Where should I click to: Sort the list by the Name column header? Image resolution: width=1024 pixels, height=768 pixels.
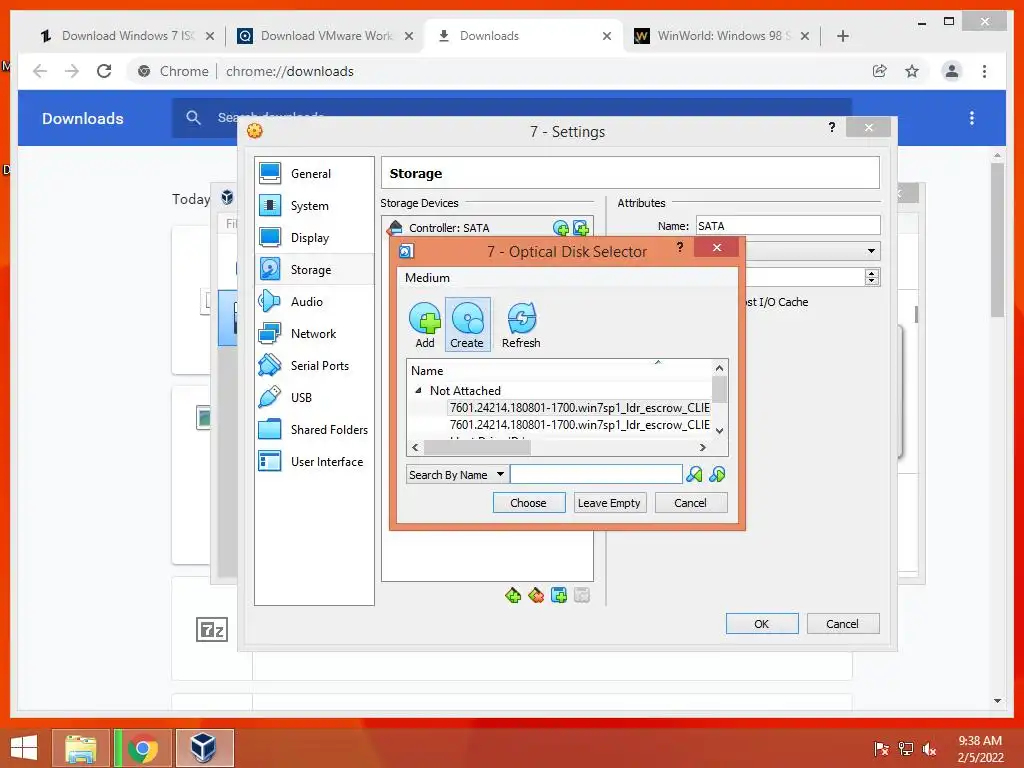coord(560,370)
